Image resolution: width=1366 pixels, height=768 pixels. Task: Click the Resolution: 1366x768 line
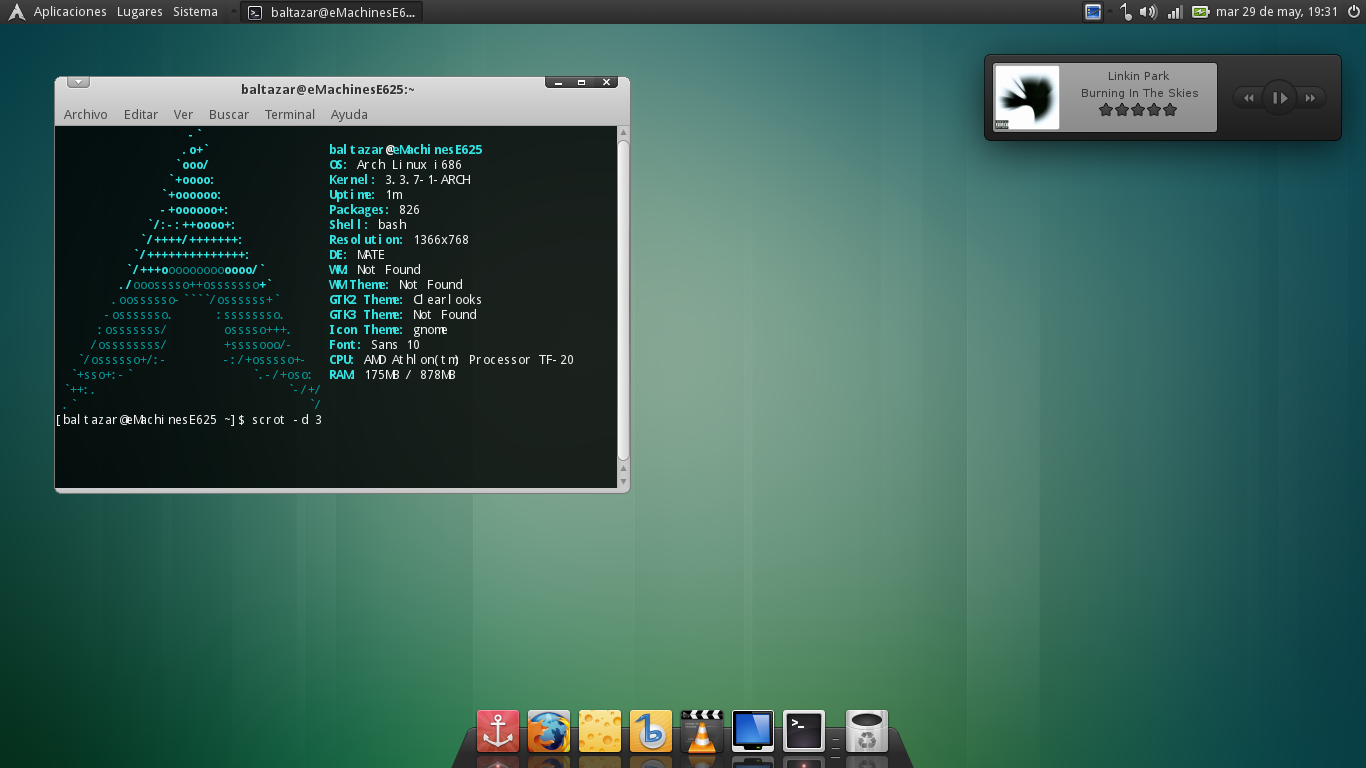399,239
